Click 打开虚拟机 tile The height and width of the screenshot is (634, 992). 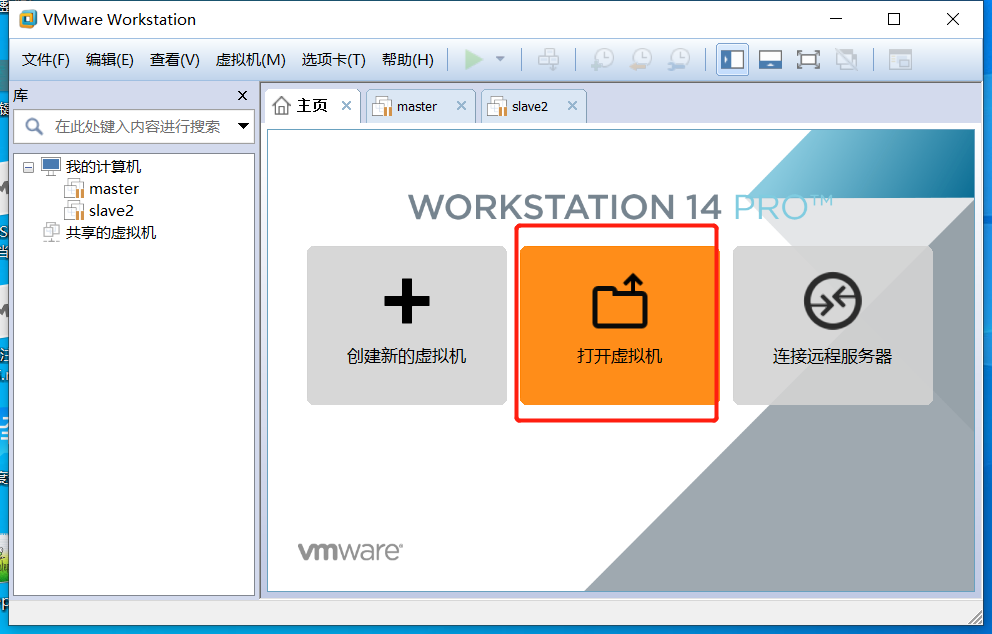point(619,325)
